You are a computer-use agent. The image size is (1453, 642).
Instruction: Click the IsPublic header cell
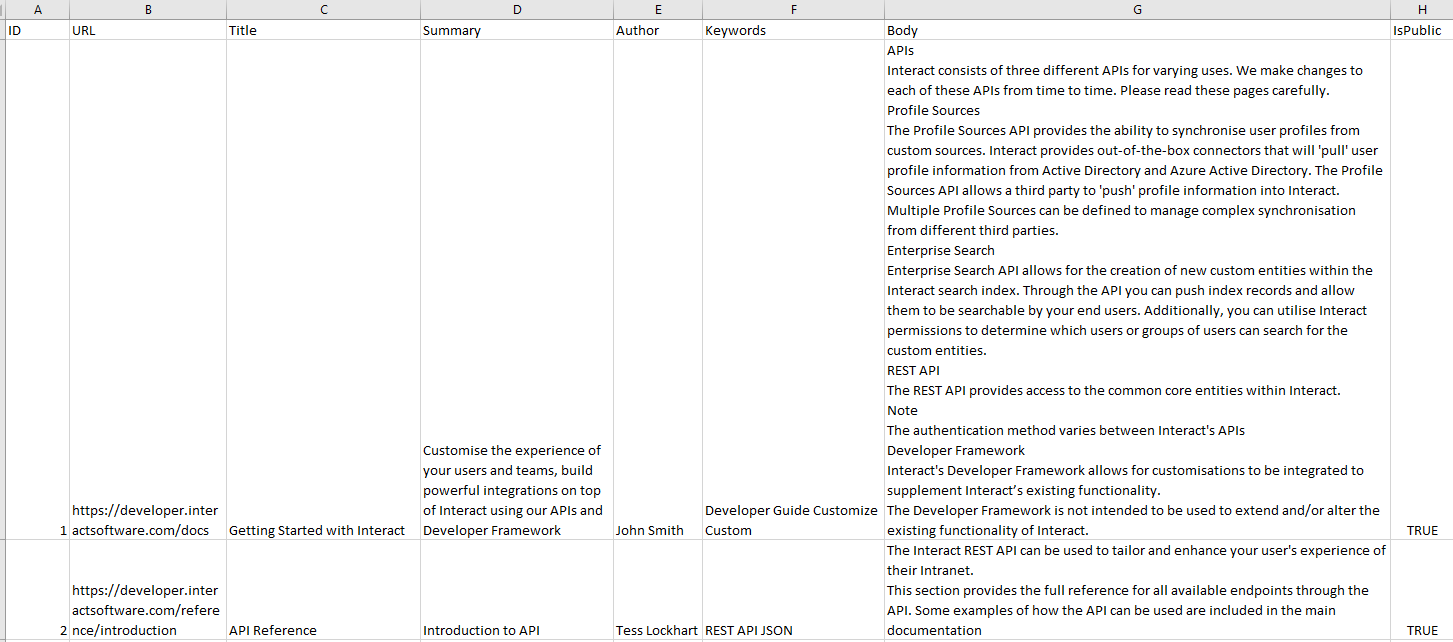[x=1421, y=30]
